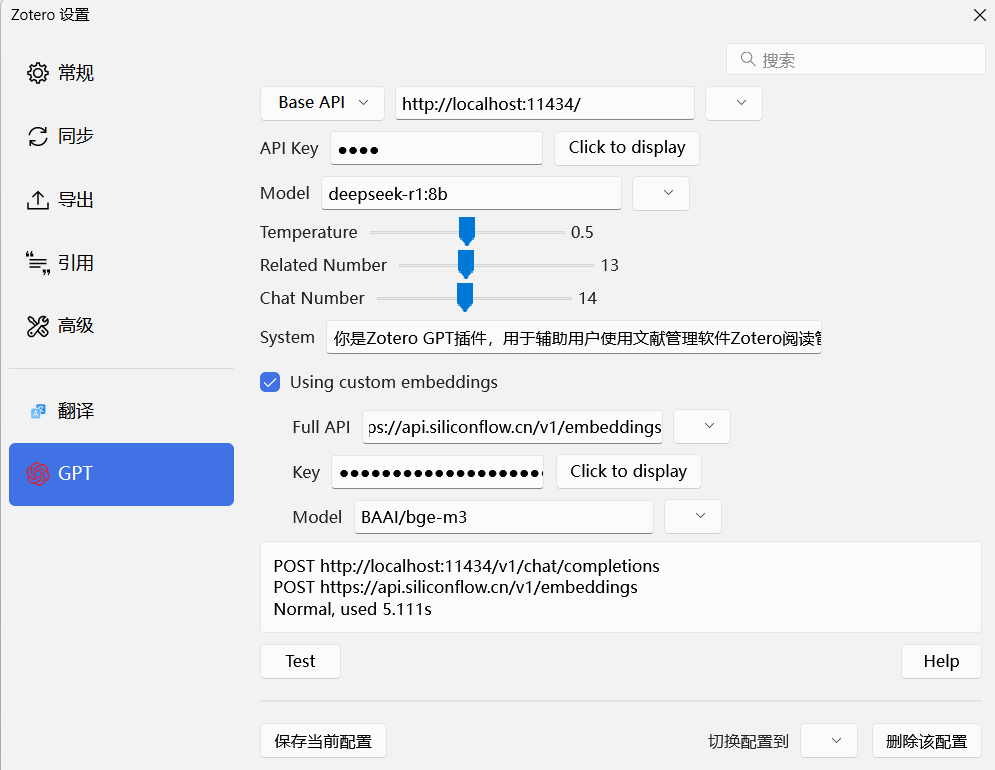Click the POST localhost chat/completions line
The height and width of the screenshot is (770, 995).
point(466,566)
